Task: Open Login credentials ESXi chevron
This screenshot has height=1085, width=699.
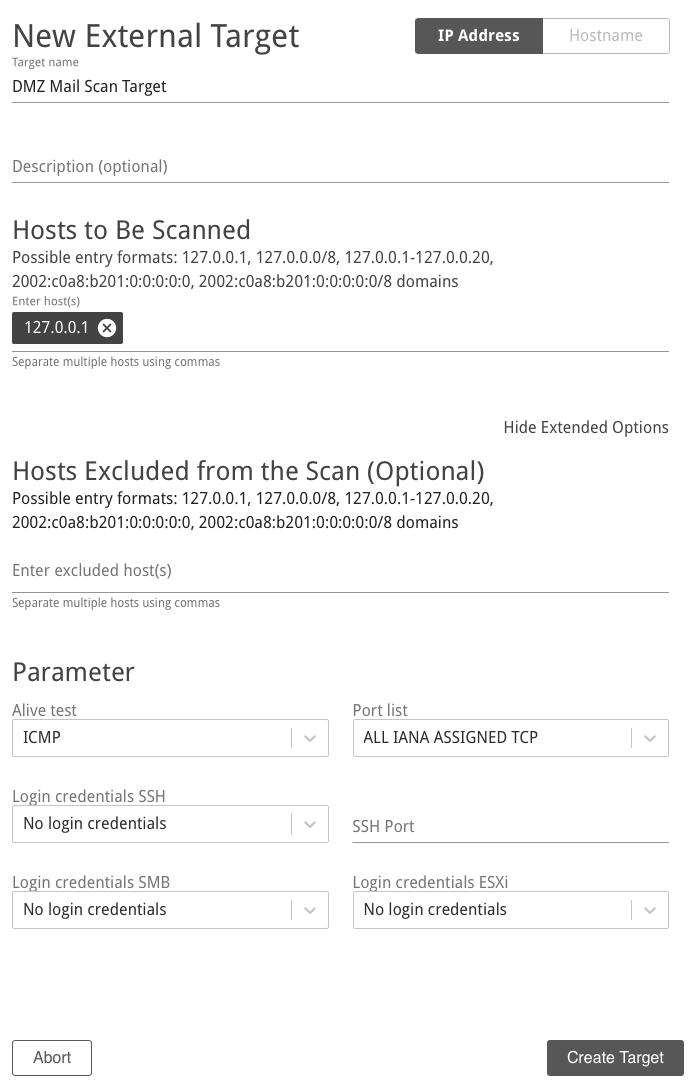Action: coord(650,910)
